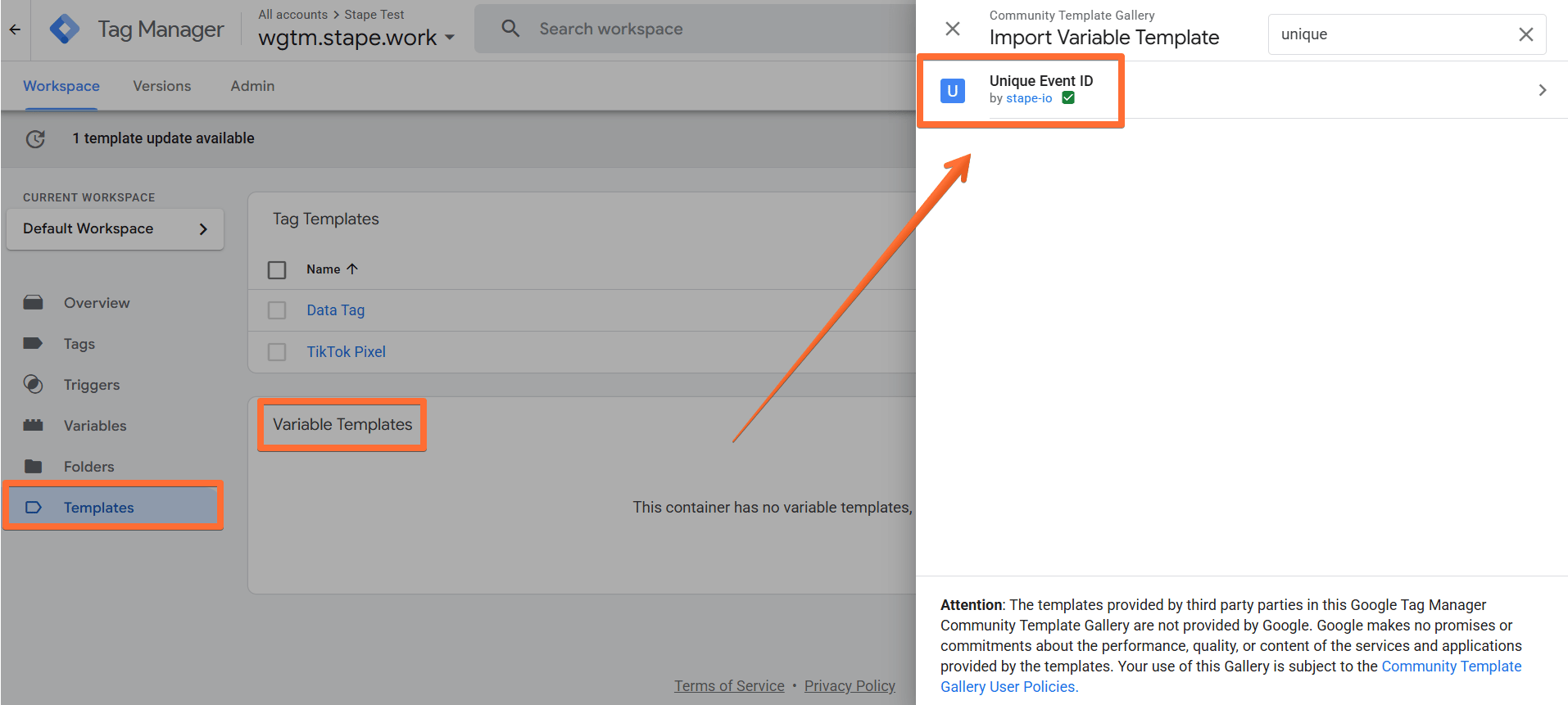Click the Templates sidebar icon
Viewport: 1568px width, 705px height.
coord(33,508)
